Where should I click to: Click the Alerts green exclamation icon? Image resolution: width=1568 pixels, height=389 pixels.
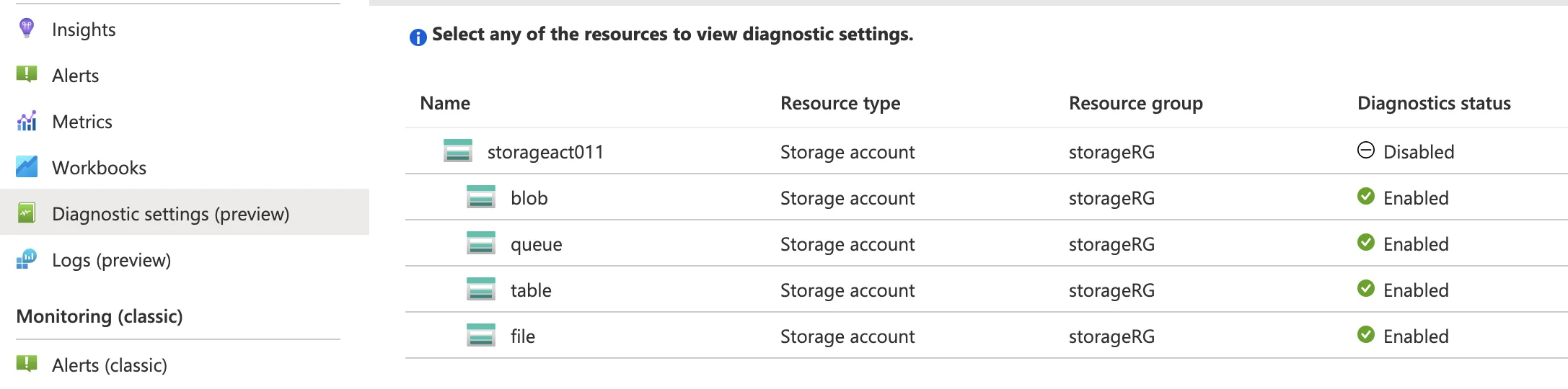[x=27, y=74]
